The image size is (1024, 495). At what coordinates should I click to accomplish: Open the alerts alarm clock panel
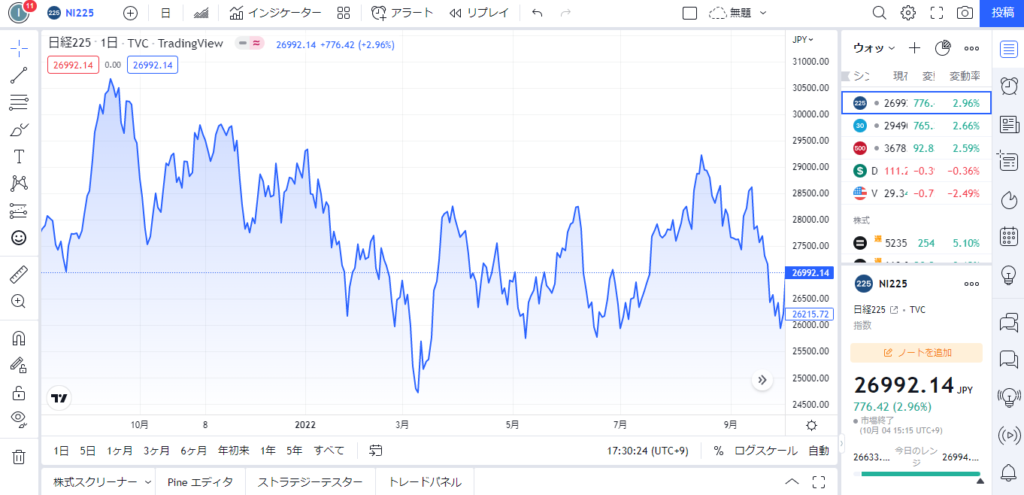click(x=1009, y=86)
